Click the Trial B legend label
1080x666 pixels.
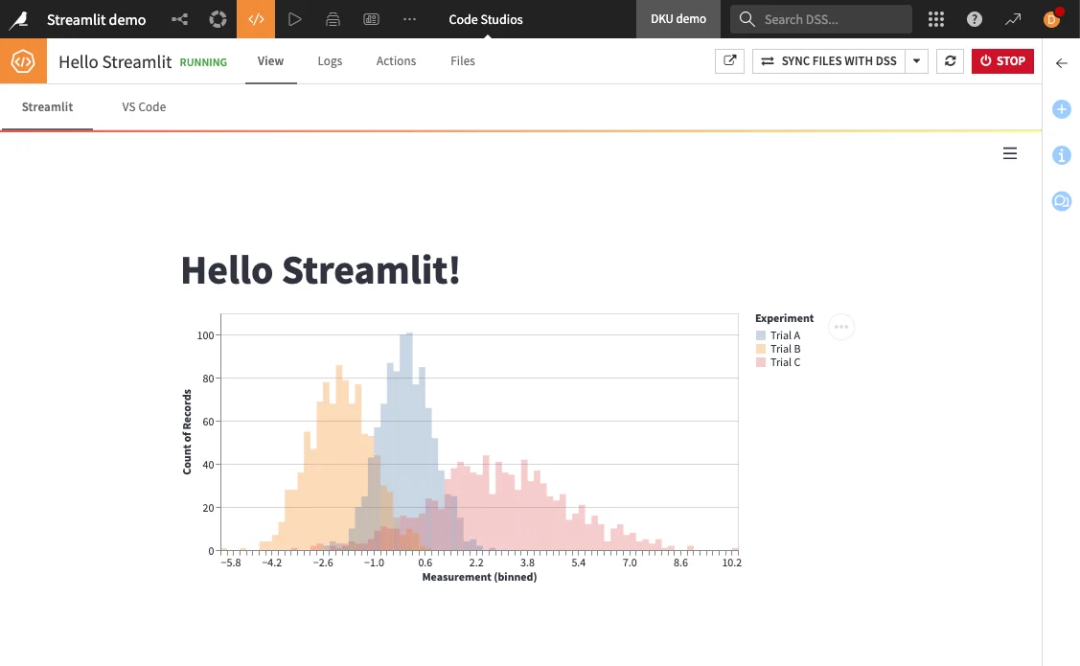coord(785,348)
